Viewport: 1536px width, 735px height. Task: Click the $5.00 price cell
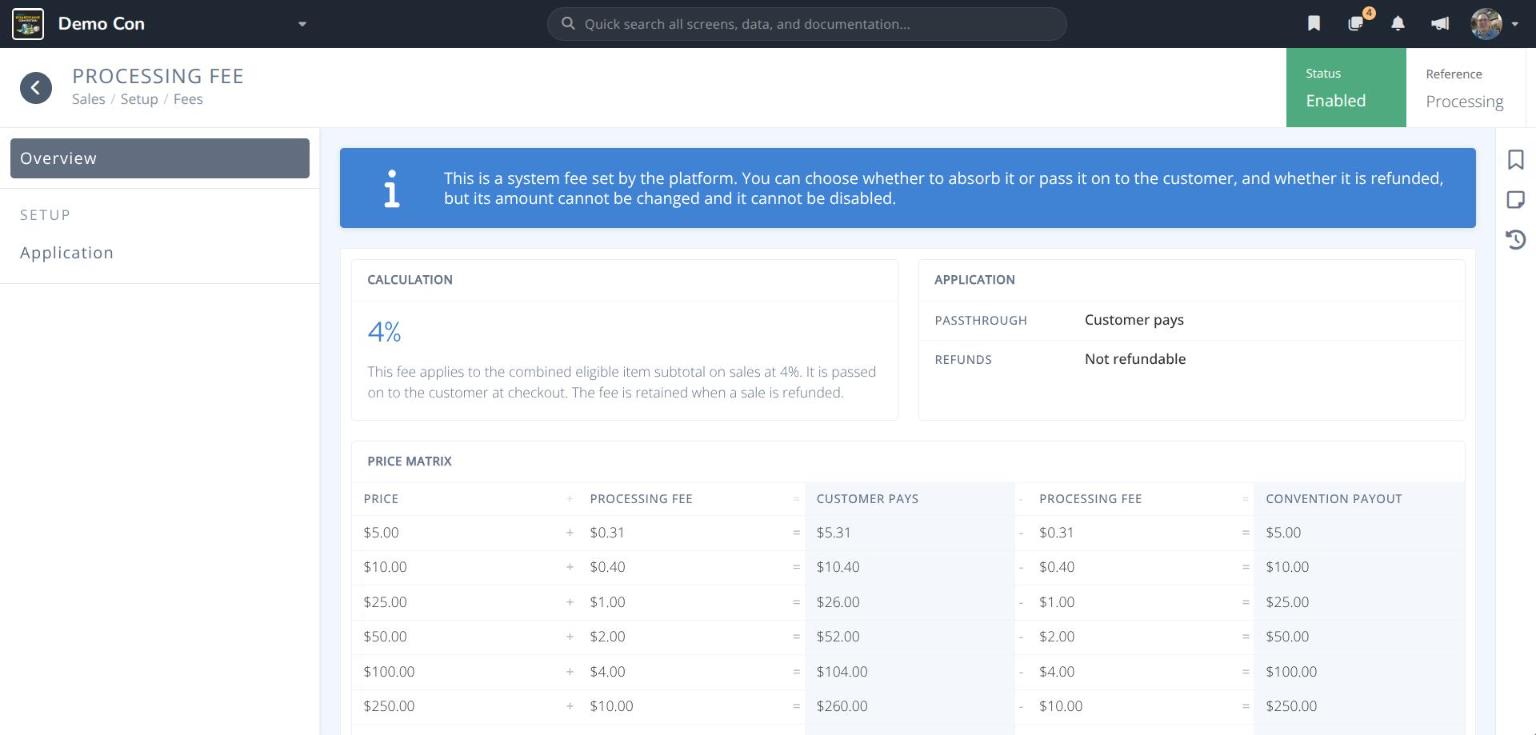pyautogui.click(x=381, y=533)
